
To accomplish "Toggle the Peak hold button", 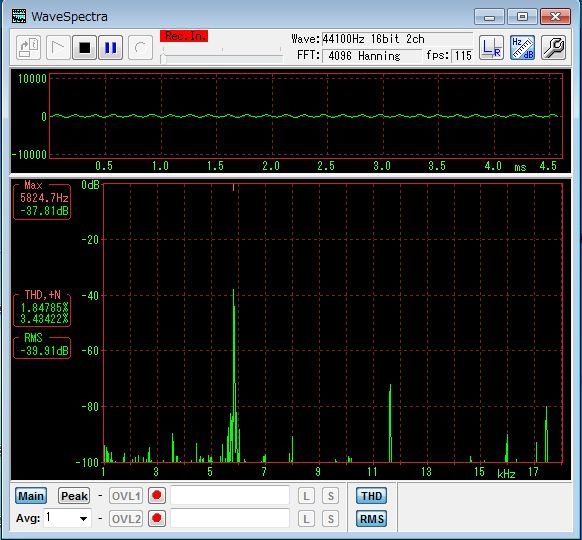I will (74, 496).
